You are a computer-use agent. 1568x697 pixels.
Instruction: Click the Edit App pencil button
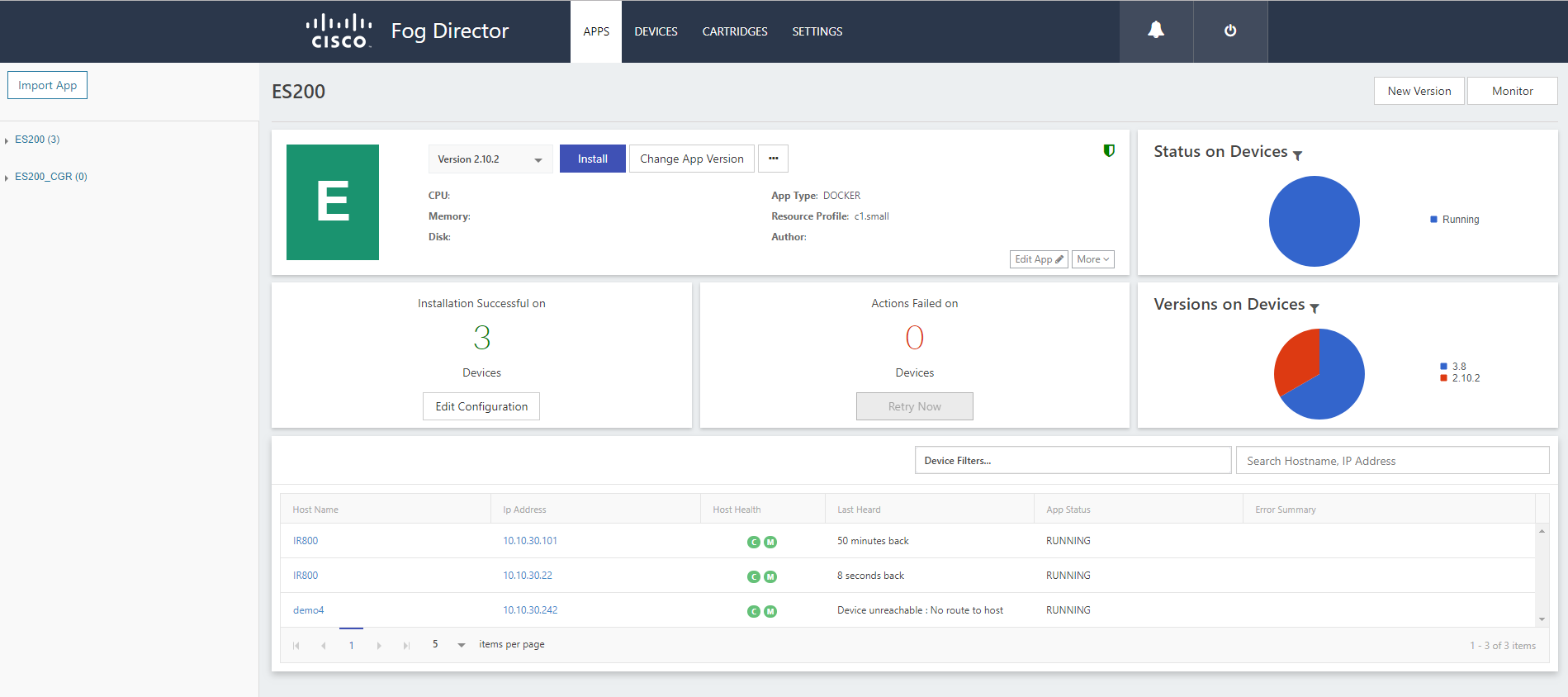point(1039,259)
